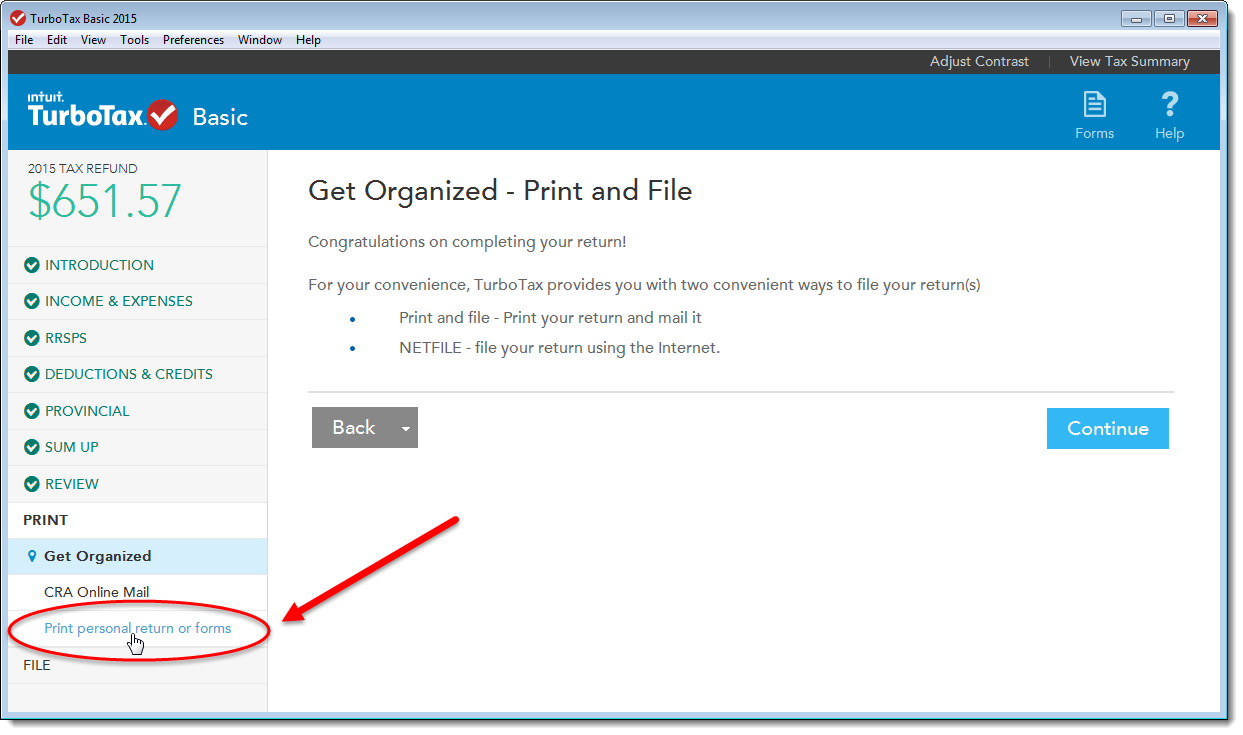Click the TurboTax title bar app icon
Viewport: 1243px width, 735px height.
(x=18, y=18)
